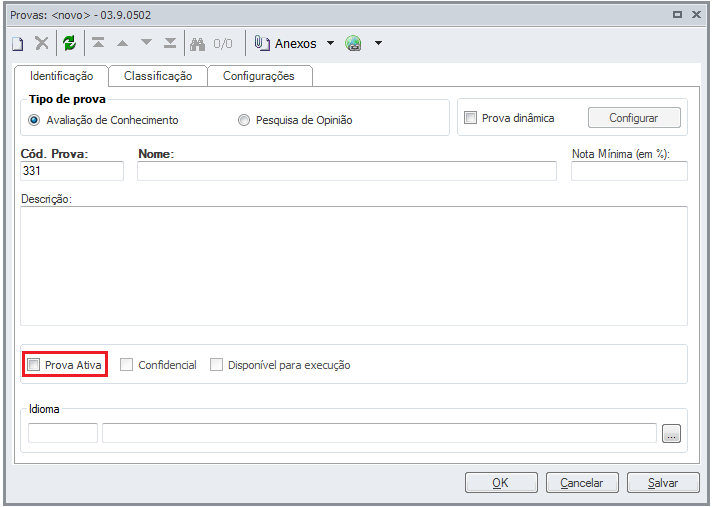
Task: Click the Cancelar button
Action: point(582,482)
